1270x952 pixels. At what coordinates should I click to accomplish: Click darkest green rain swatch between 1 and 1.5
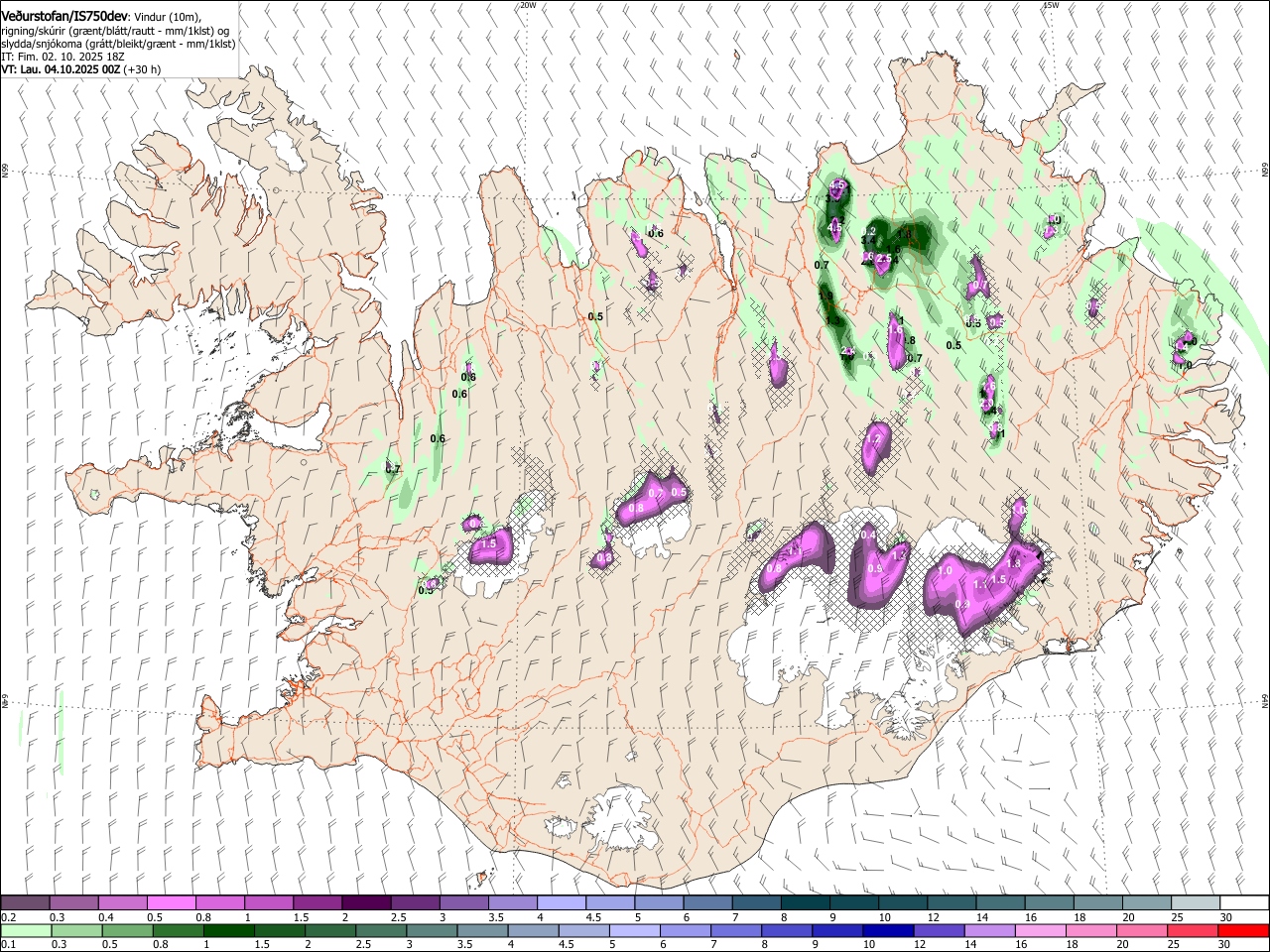click(229, 931)
